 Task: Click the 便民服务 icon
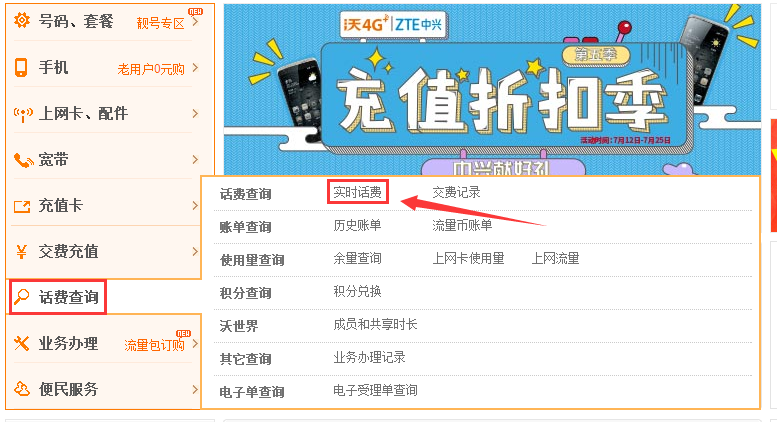[x=22, y=389]
